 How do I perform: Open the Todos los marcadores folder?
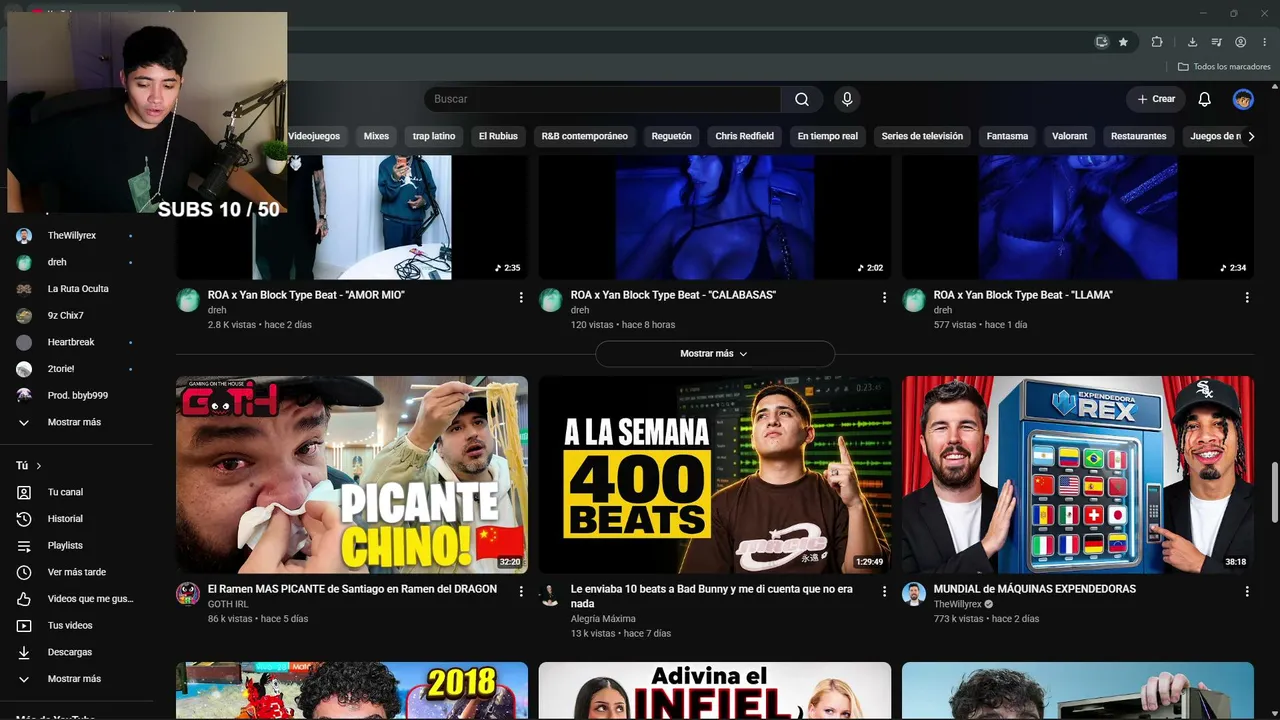[1224, 67]
